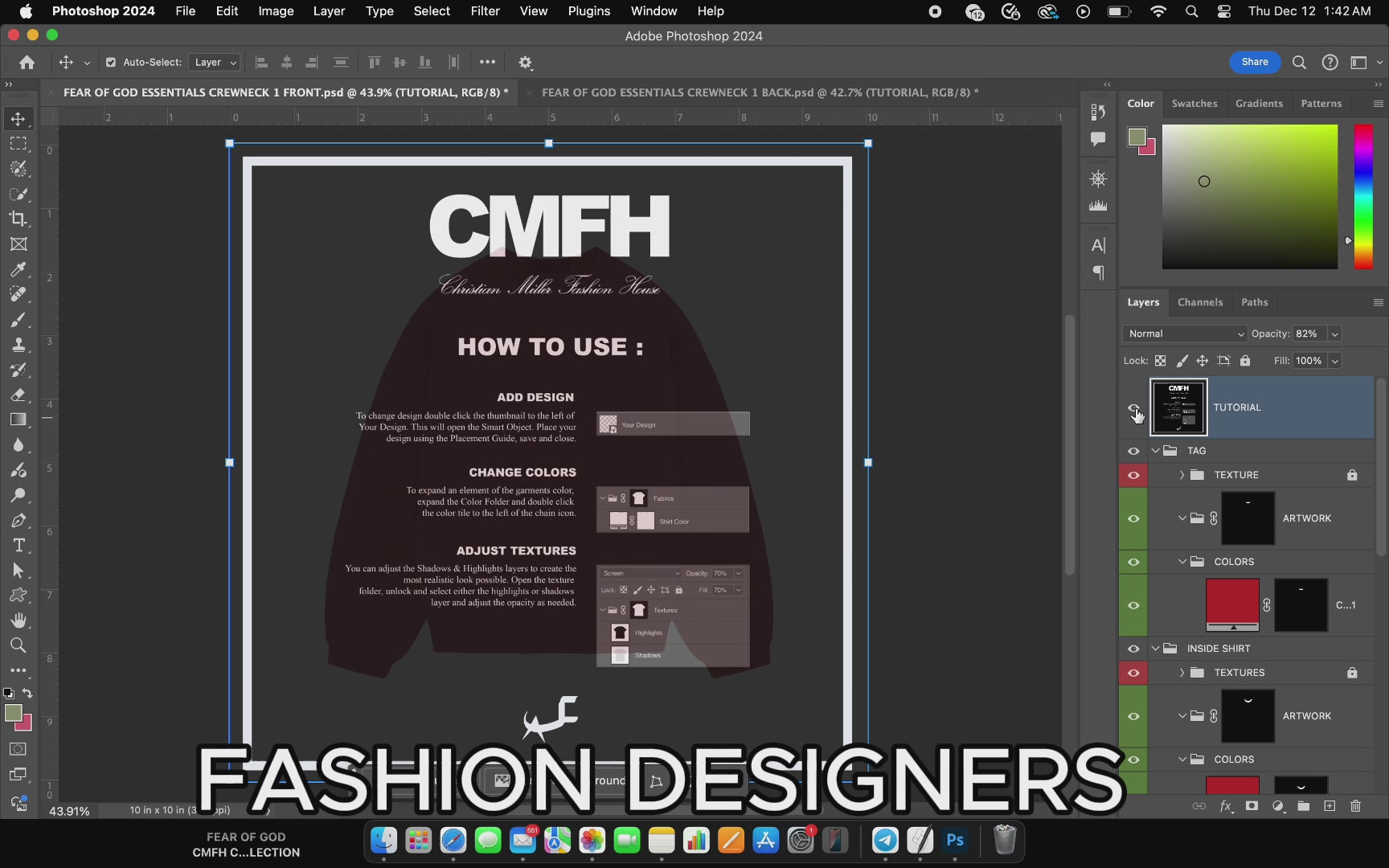Click the zoom percentage field 43.91%
This screenshot has width=1389, height=868.
[x=69, y=811]
